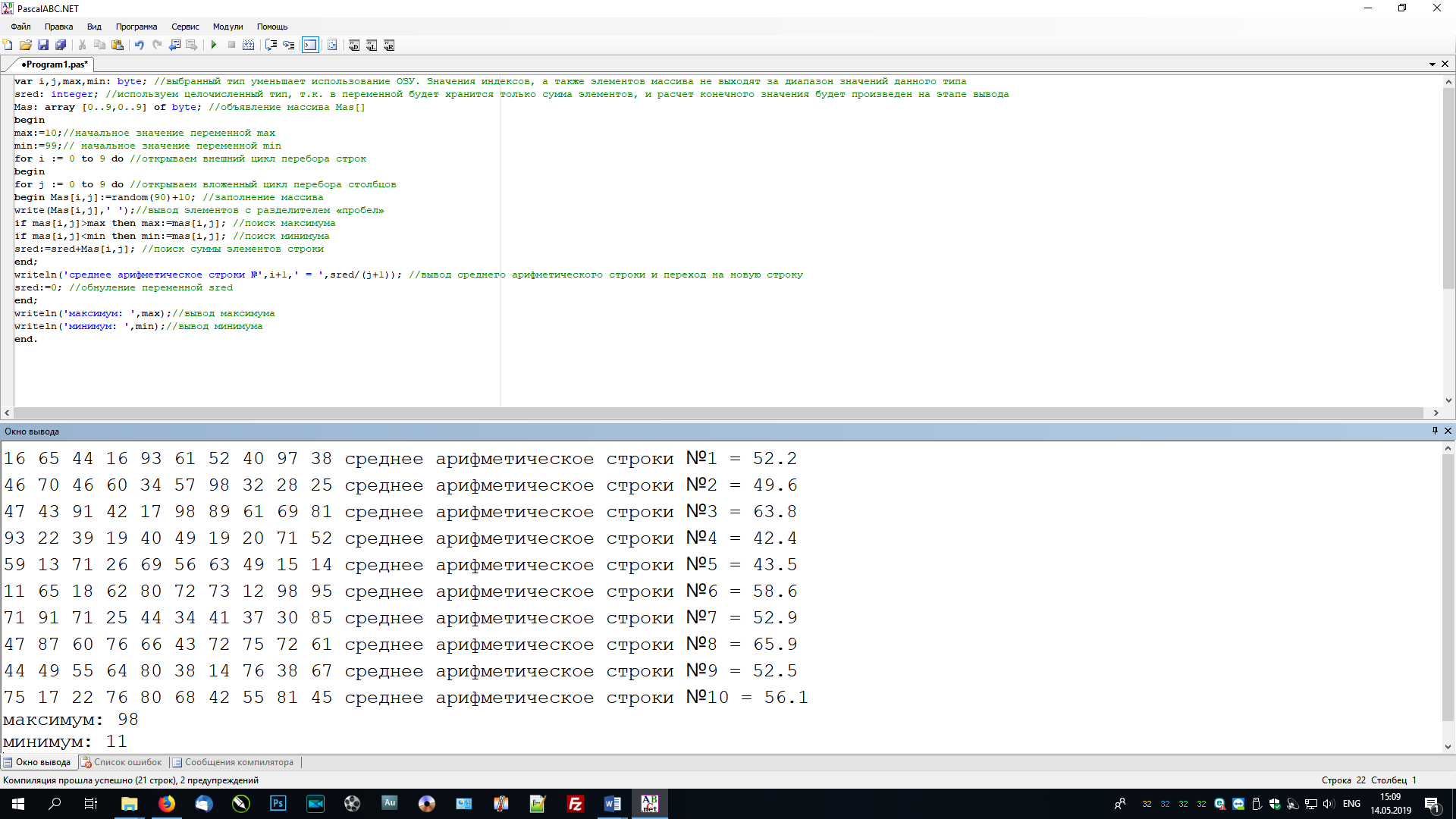The image size is (1456, 819).
Task: Click the ENG language indicator
Action: pos(1351,804)
